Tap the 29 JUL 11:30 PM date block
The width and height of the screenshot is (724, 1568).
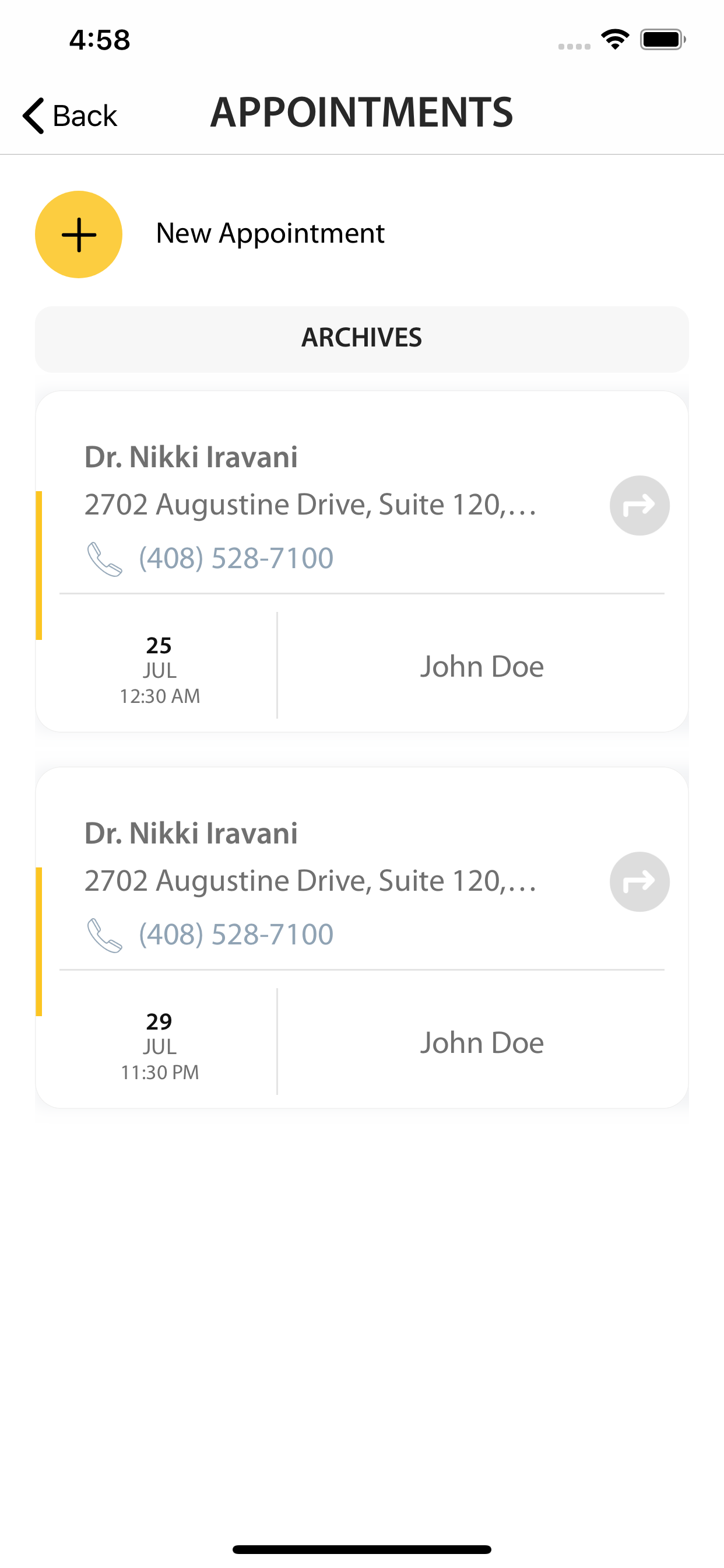[x=159, y=1046]
